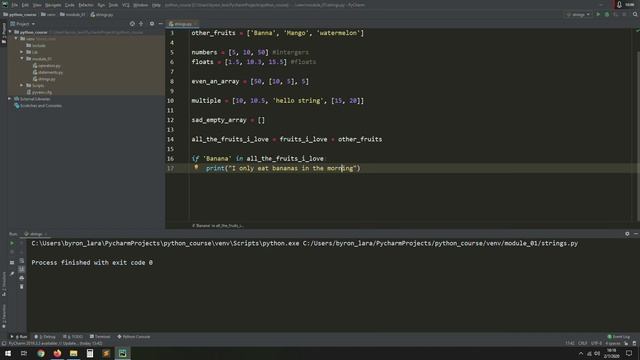Open the Code menu
Viewport: 640px width, 360px height.
coord(70,5)
